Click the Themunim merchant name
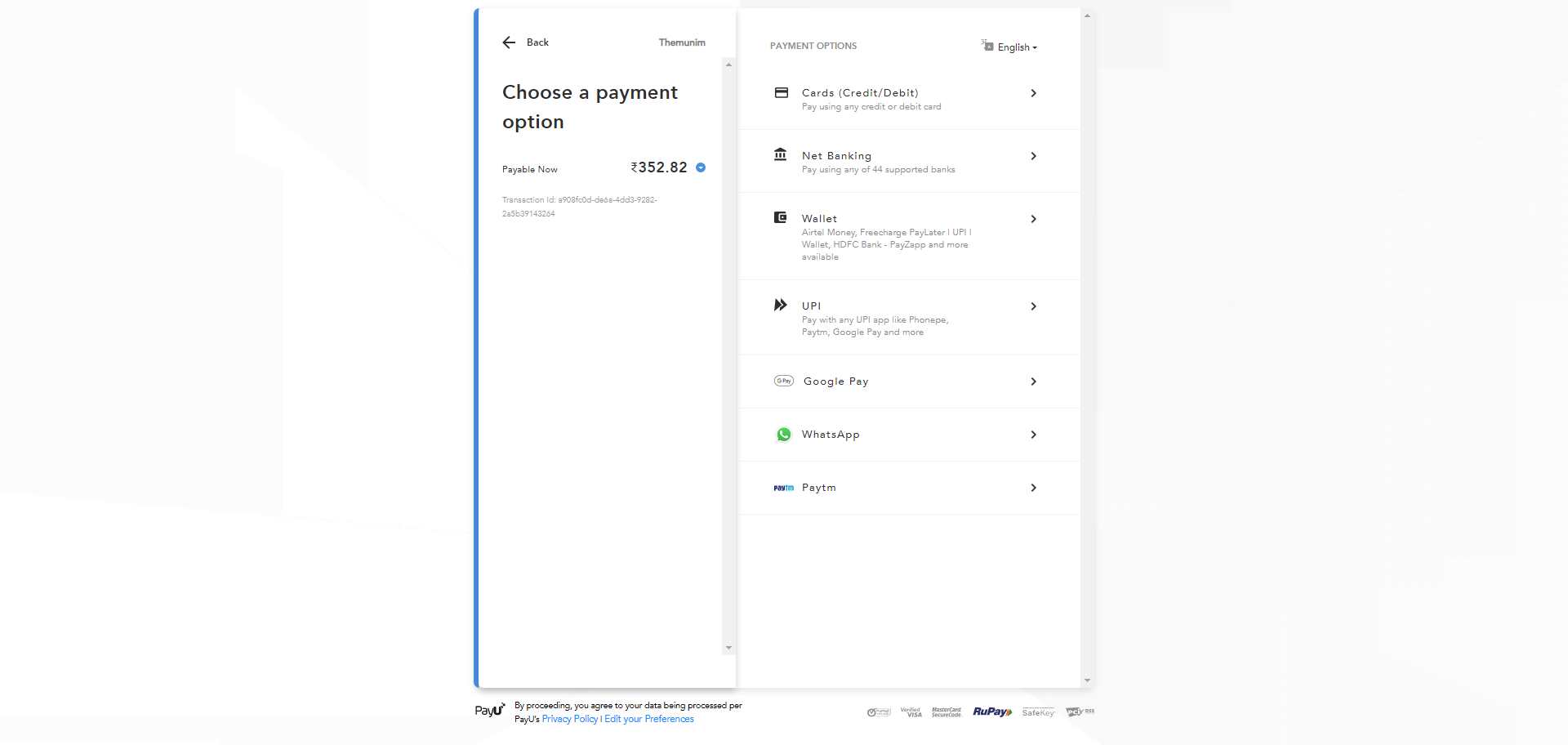 tap(682, 42)
